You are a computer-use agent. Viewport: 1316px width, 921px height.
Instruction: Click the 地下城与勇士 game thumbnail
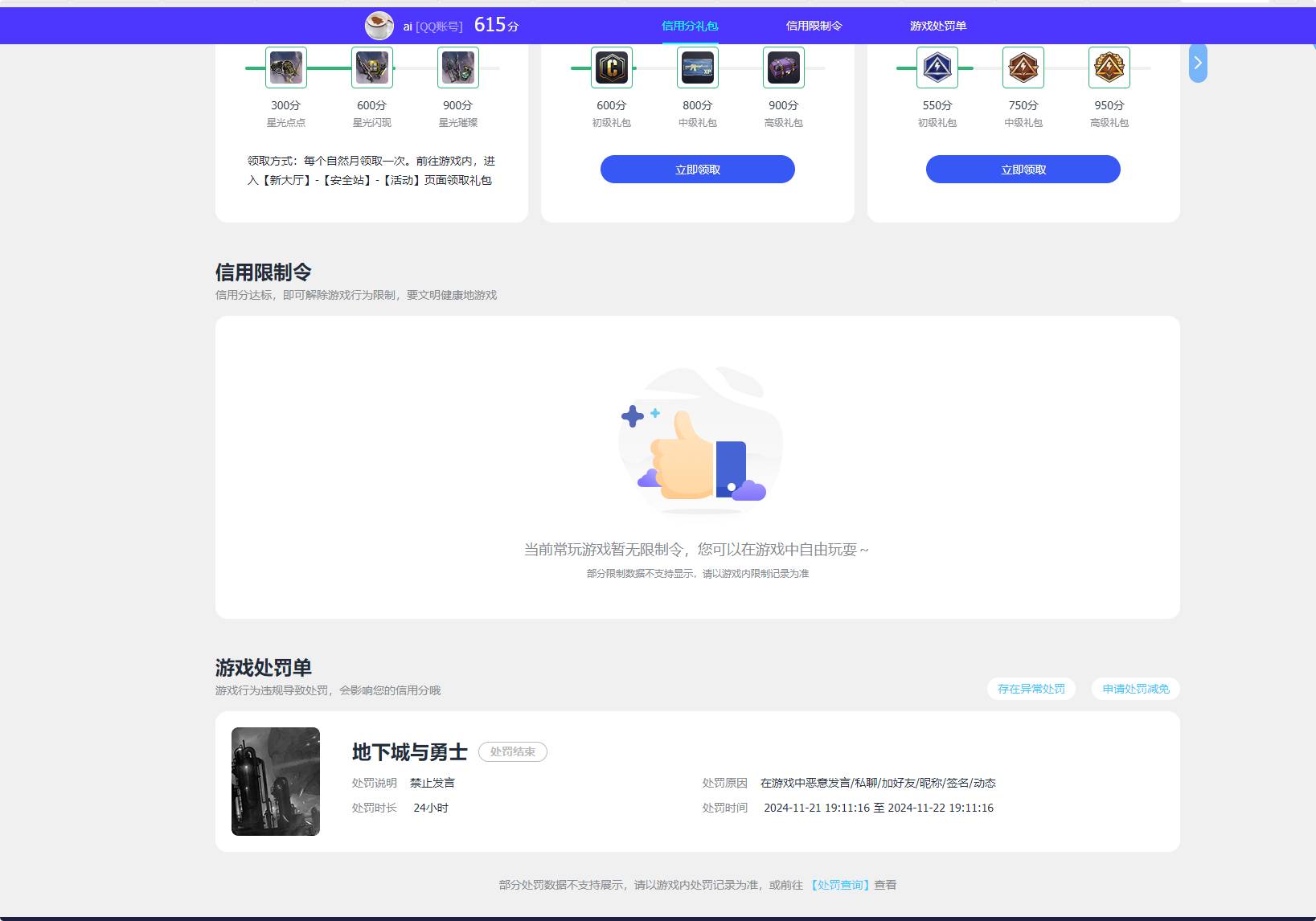point(275,780)
